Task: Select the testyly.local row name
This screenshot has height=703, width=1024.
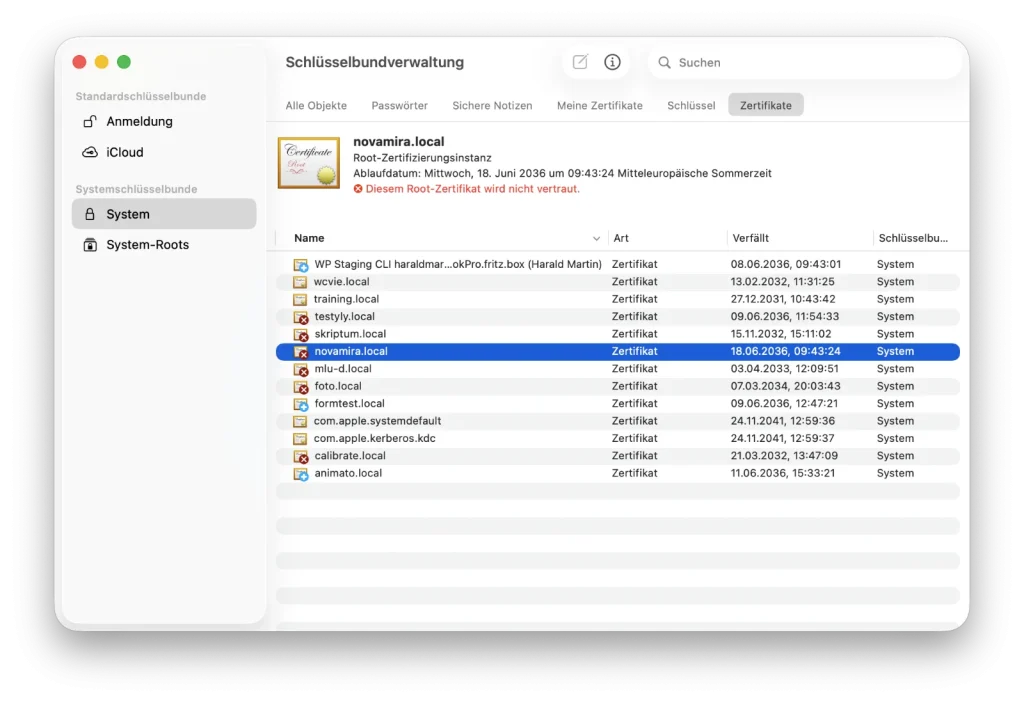Action: point(345,316)
